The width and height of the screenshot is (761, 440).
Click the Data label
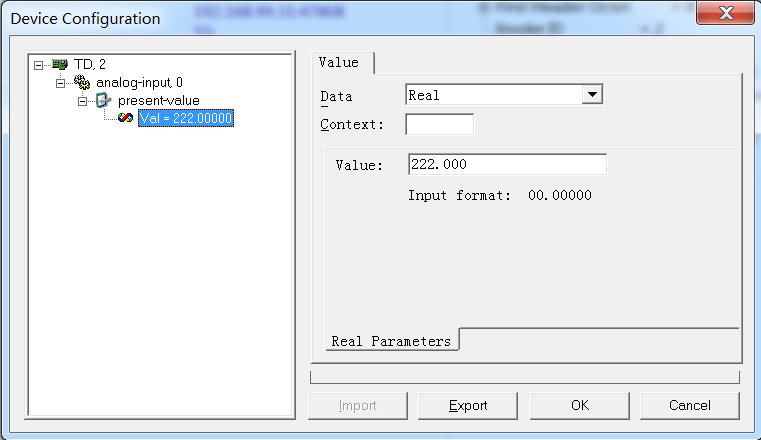(336, 97)
